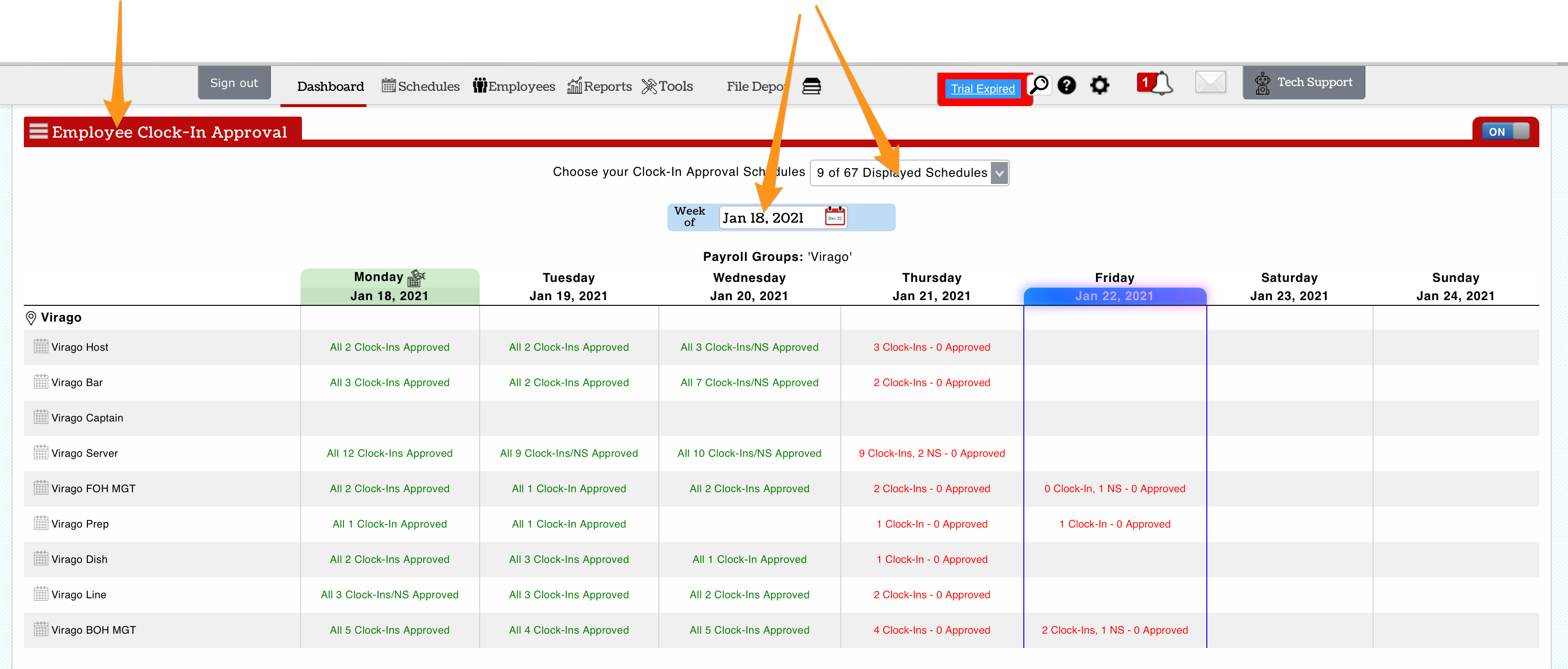Toggle the ON switch off

pyautogui.click(x=1504, y=131)
